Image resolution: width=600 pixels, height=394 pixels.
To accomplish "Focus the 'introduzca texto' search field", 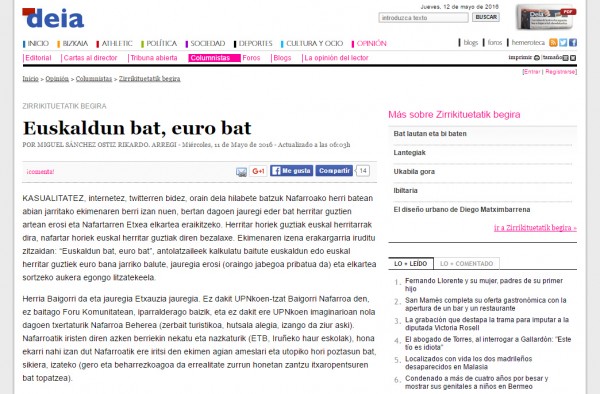I will coord(423,18).
